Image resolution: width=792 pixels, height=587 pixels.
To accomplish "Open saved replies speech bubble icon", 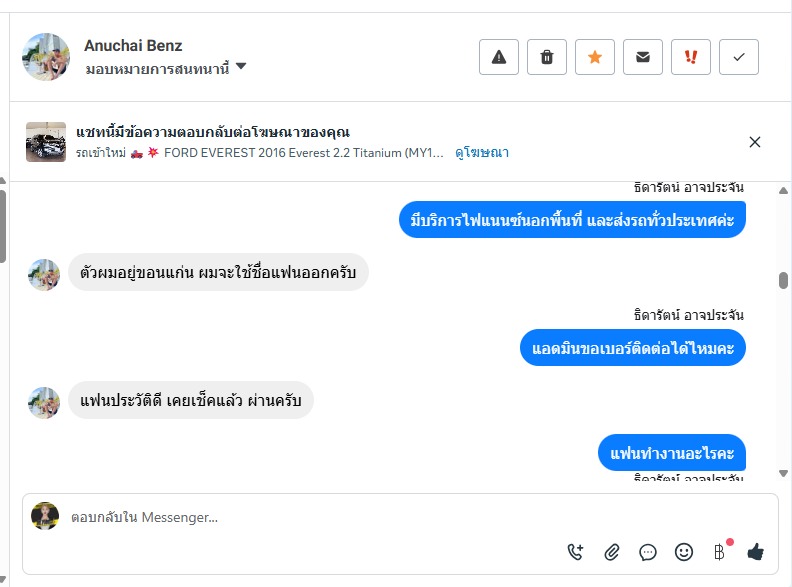I will point(648,551).
